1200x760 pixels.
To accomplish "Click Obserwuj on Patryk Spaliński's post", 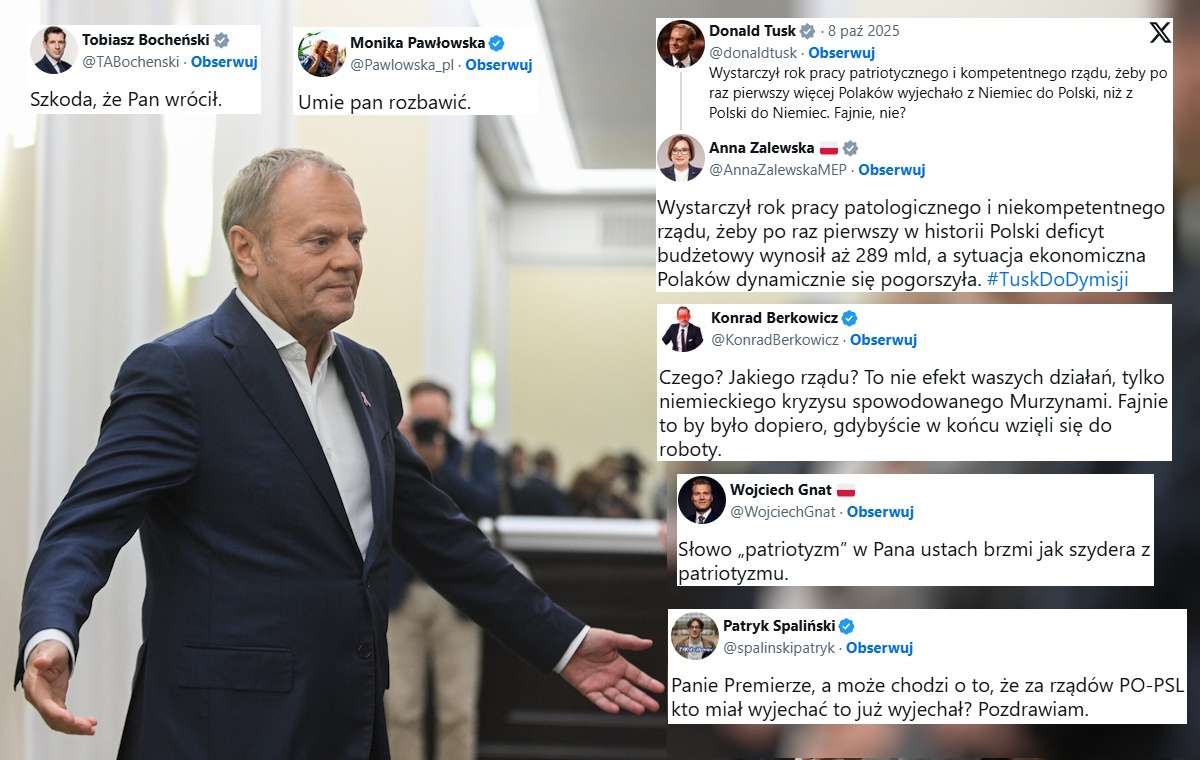I will coord(879,648).
